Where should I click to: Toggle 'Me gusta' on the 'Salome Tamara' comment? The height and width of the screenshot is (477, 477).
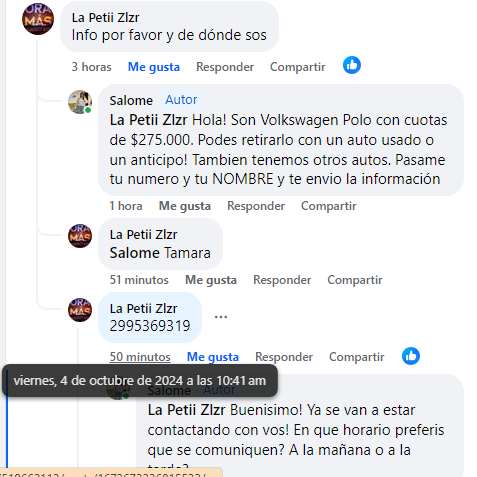coord(211,280)
